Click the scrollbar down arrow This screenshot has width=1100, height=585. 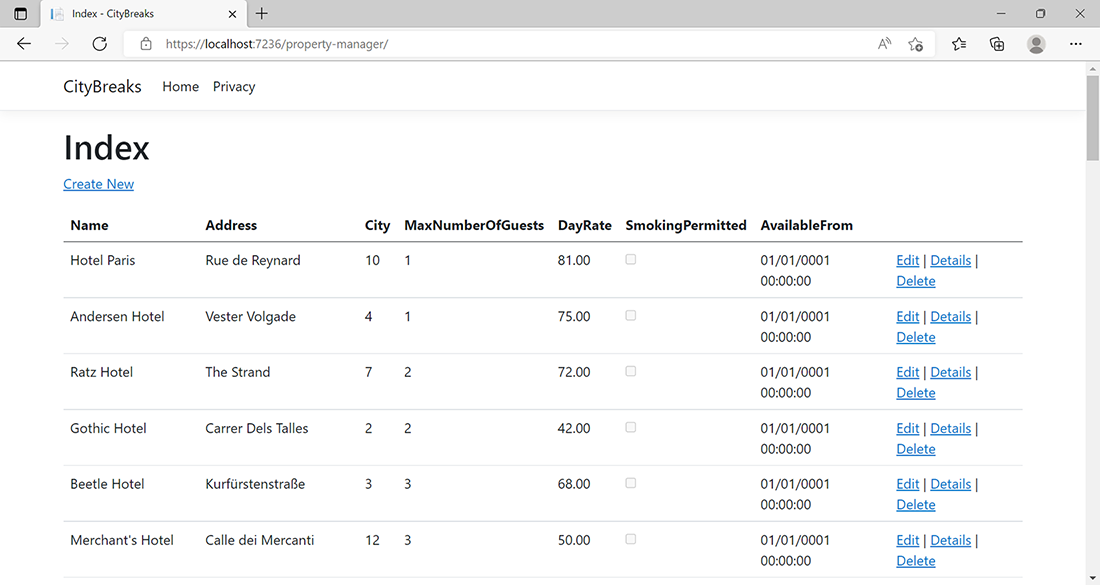pyautogui.click(x=1093, y=578)
